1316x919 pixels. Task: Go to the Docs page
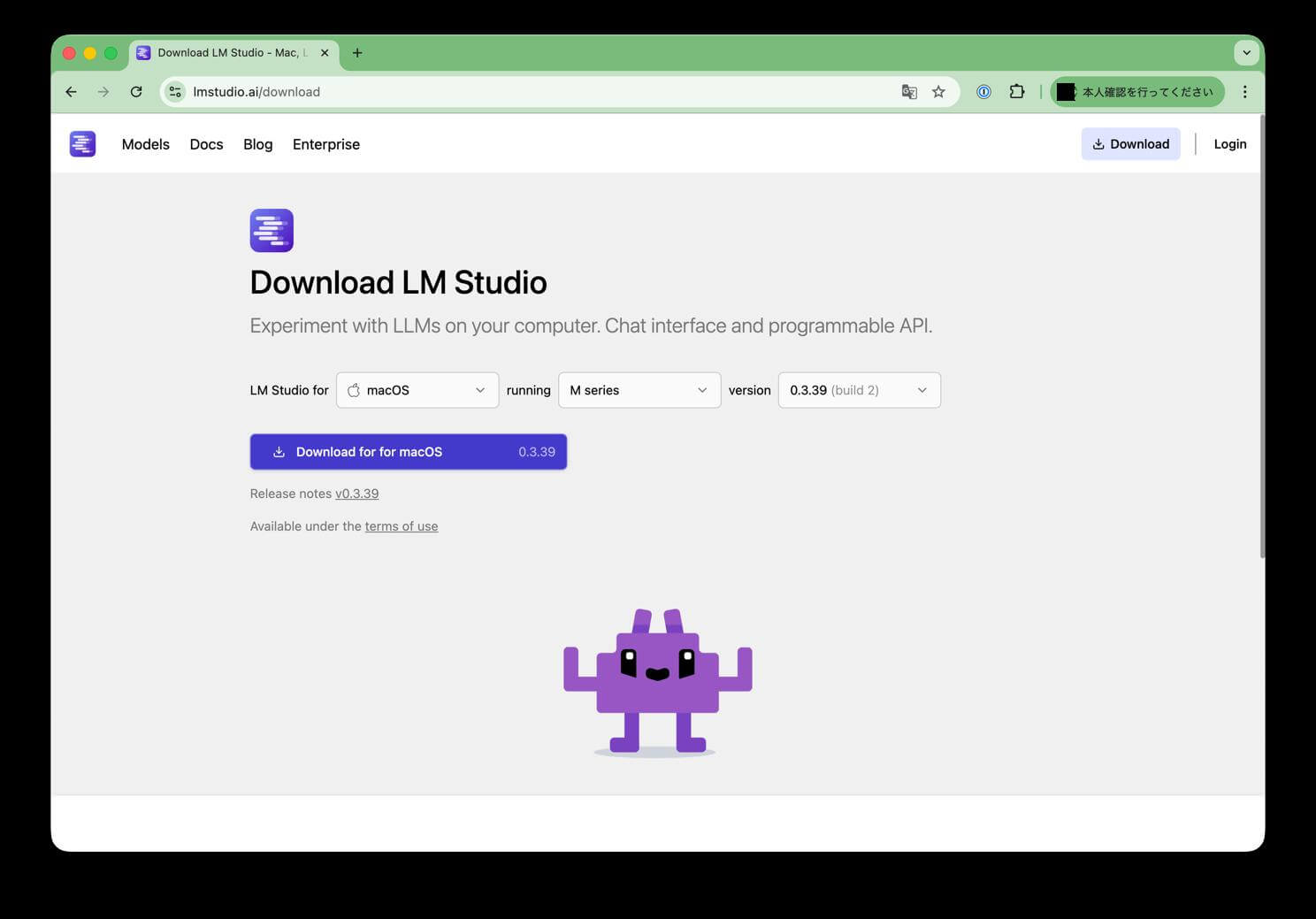point(206,144)
